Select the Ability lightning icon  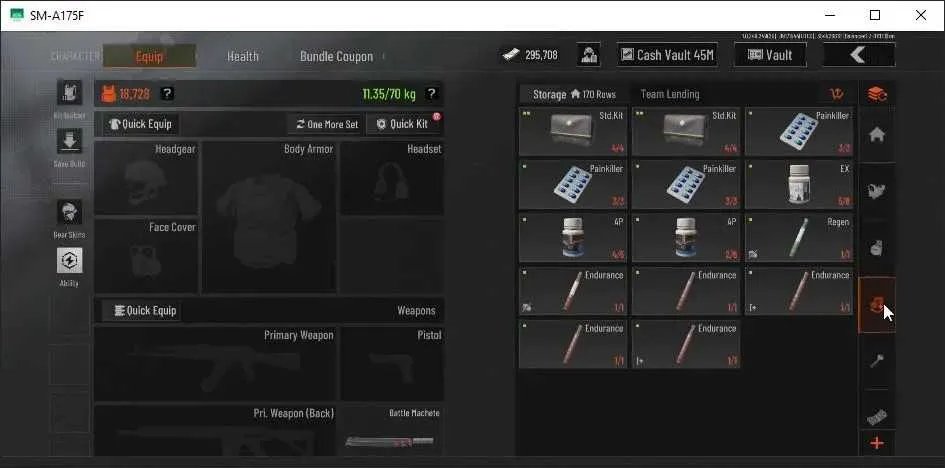pos(69,260)
